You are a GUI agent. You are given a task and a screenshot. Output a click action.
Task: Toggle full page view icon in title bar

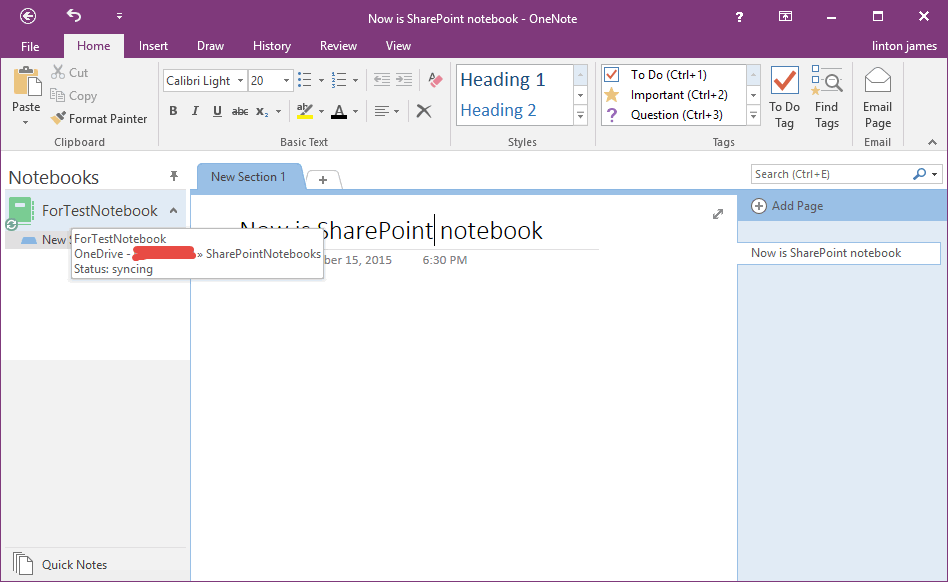[x=785, y=16]
